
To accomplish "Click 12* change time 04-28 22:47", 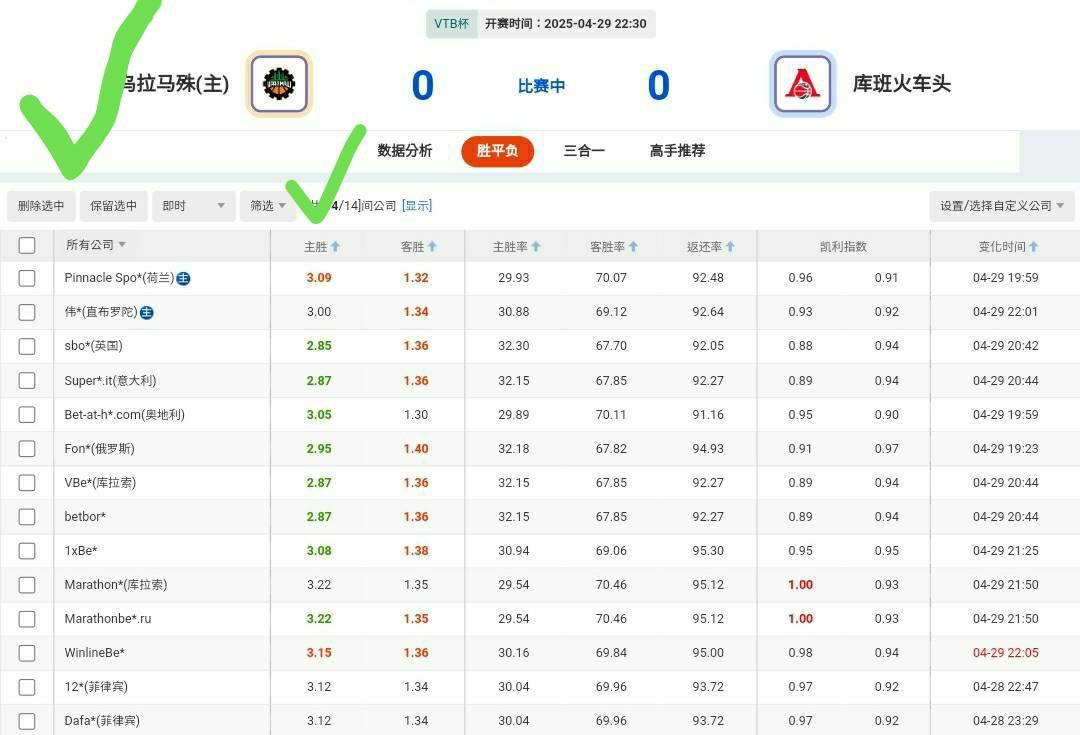I will (1006, 687).
